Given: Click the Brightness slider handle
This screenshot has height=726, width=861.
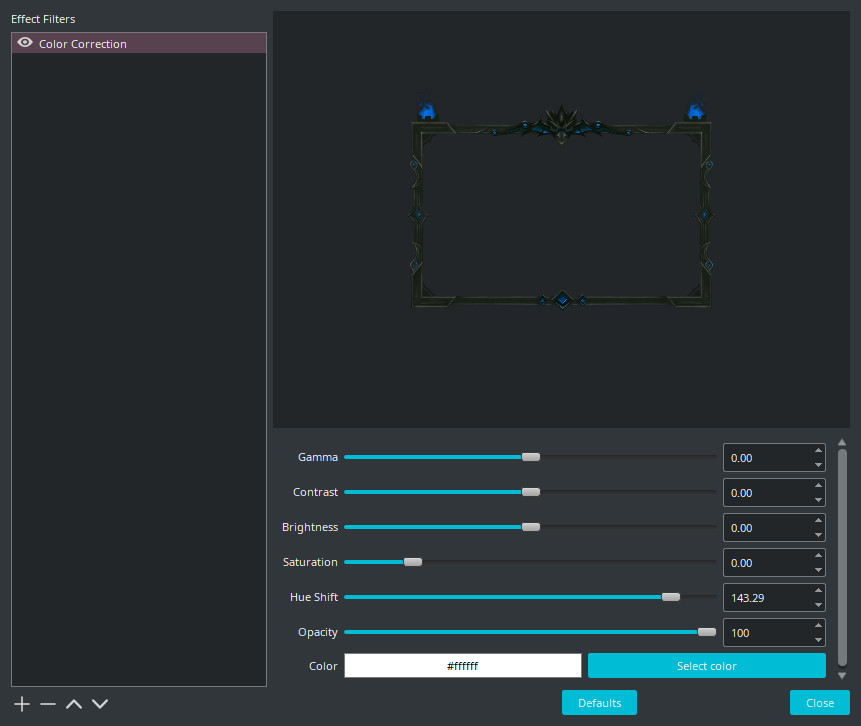Looking at the screenshot, I should click(x=530, y=527).
